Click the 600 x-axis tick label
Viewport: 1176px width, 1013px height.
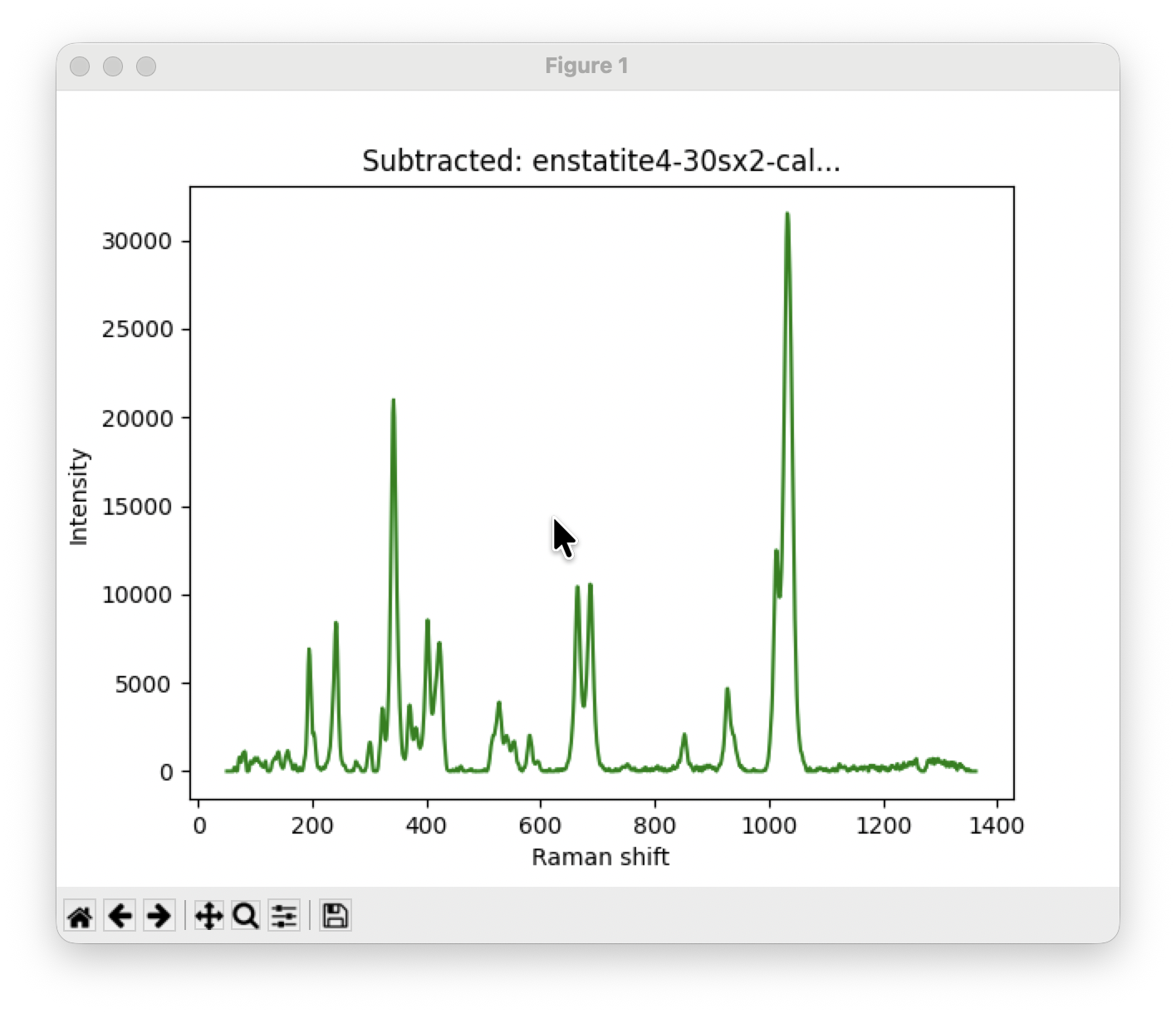[x=541, y=826]
